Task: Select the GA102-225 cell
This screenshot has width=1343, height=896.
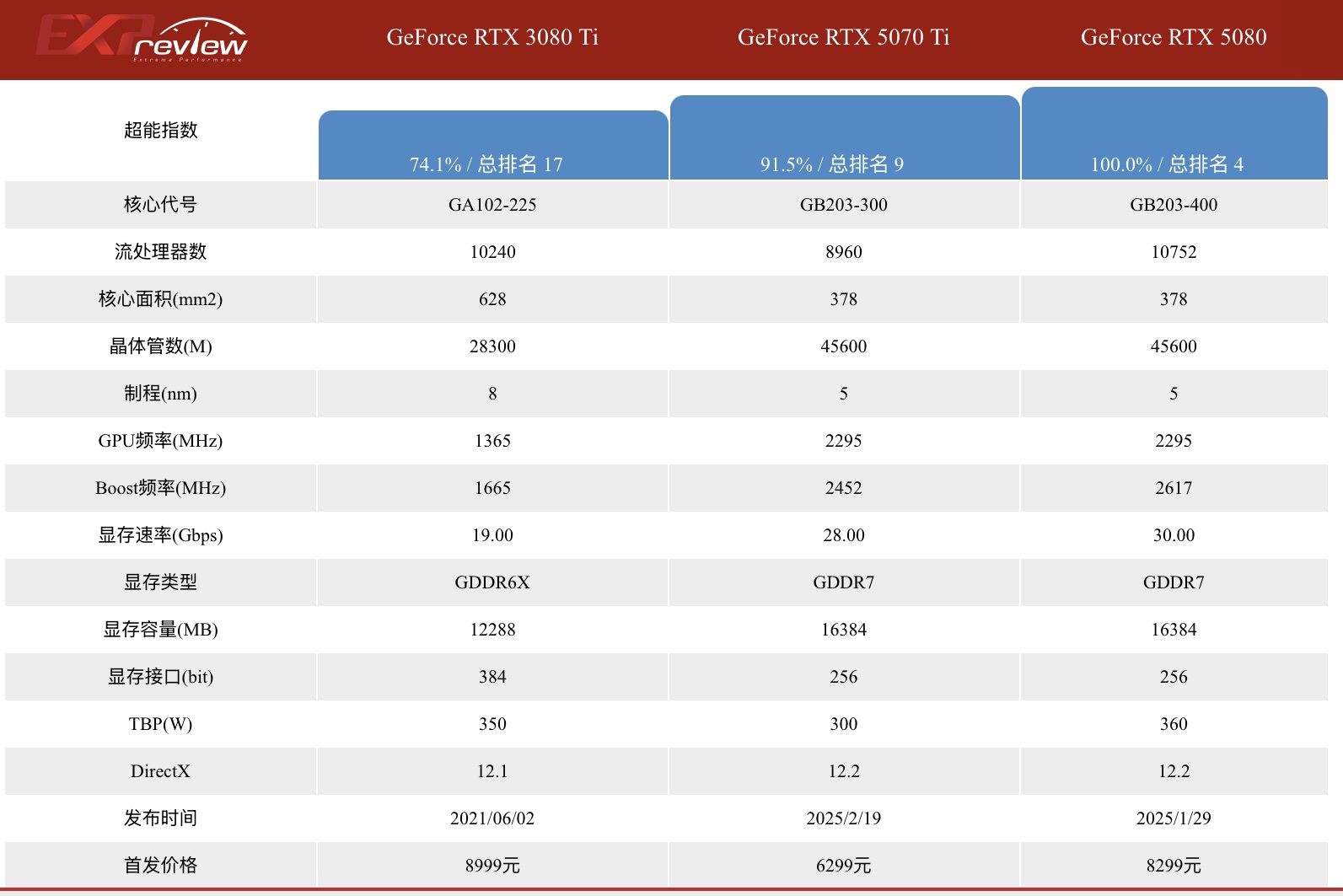Action: [492, 205]
